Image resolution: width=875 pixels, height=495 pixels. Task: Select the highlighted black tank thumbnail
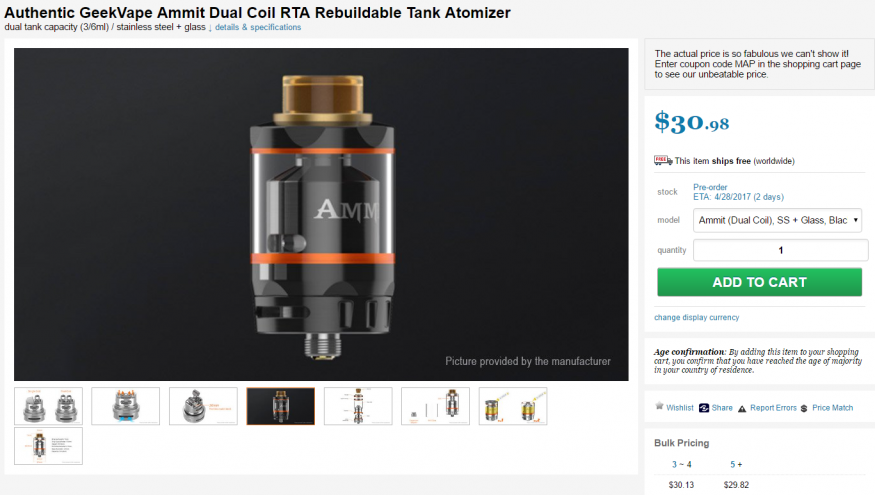point(281,406)
